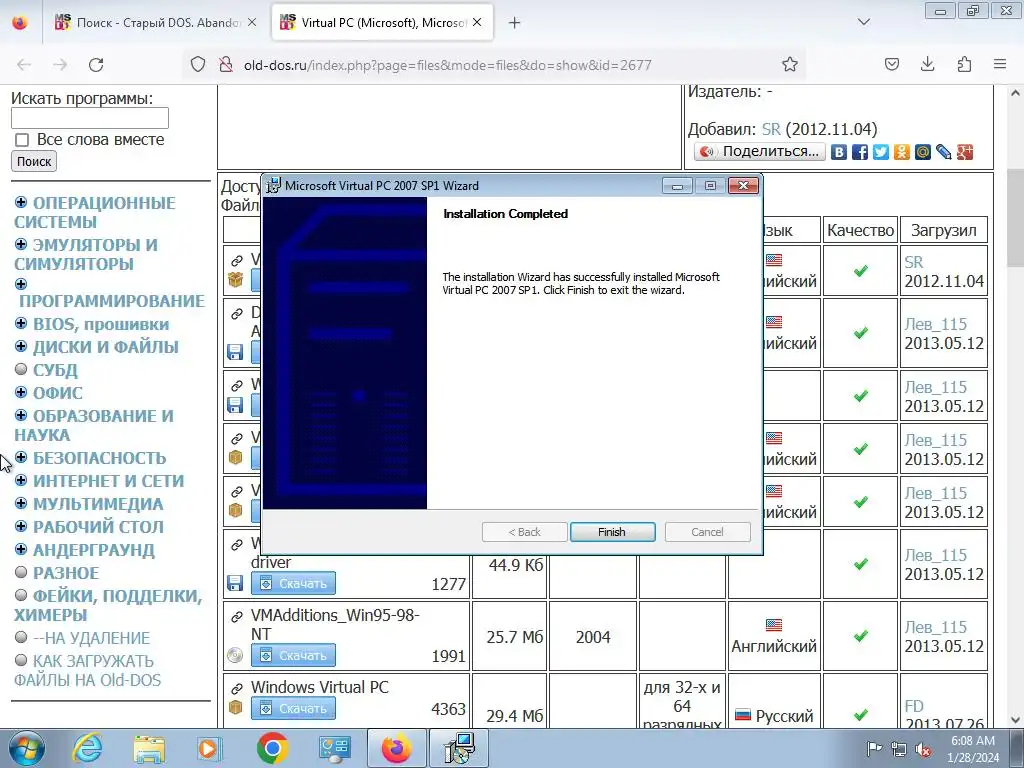Click link icon beside VMAdditions_Win95-98-NT
Image resolution: width=1024 pixels, height=768 pixels.
pos(236,616)
